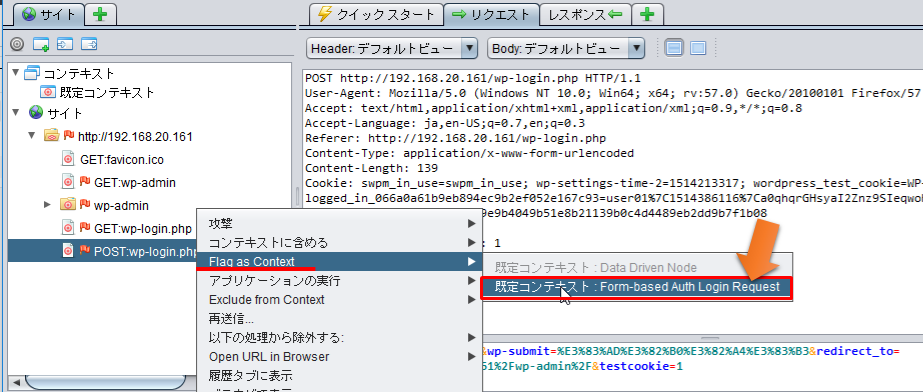Select the split header/body view toggle
The width and height of the screenshot is (923, 392).
(x=673, y=48)
